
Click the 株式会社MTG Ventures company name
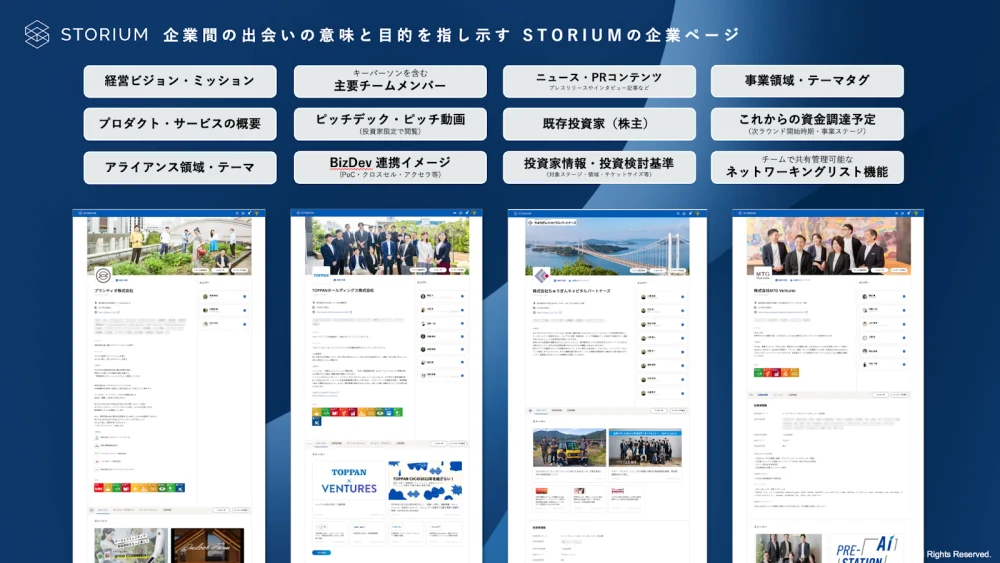[775, 291]
